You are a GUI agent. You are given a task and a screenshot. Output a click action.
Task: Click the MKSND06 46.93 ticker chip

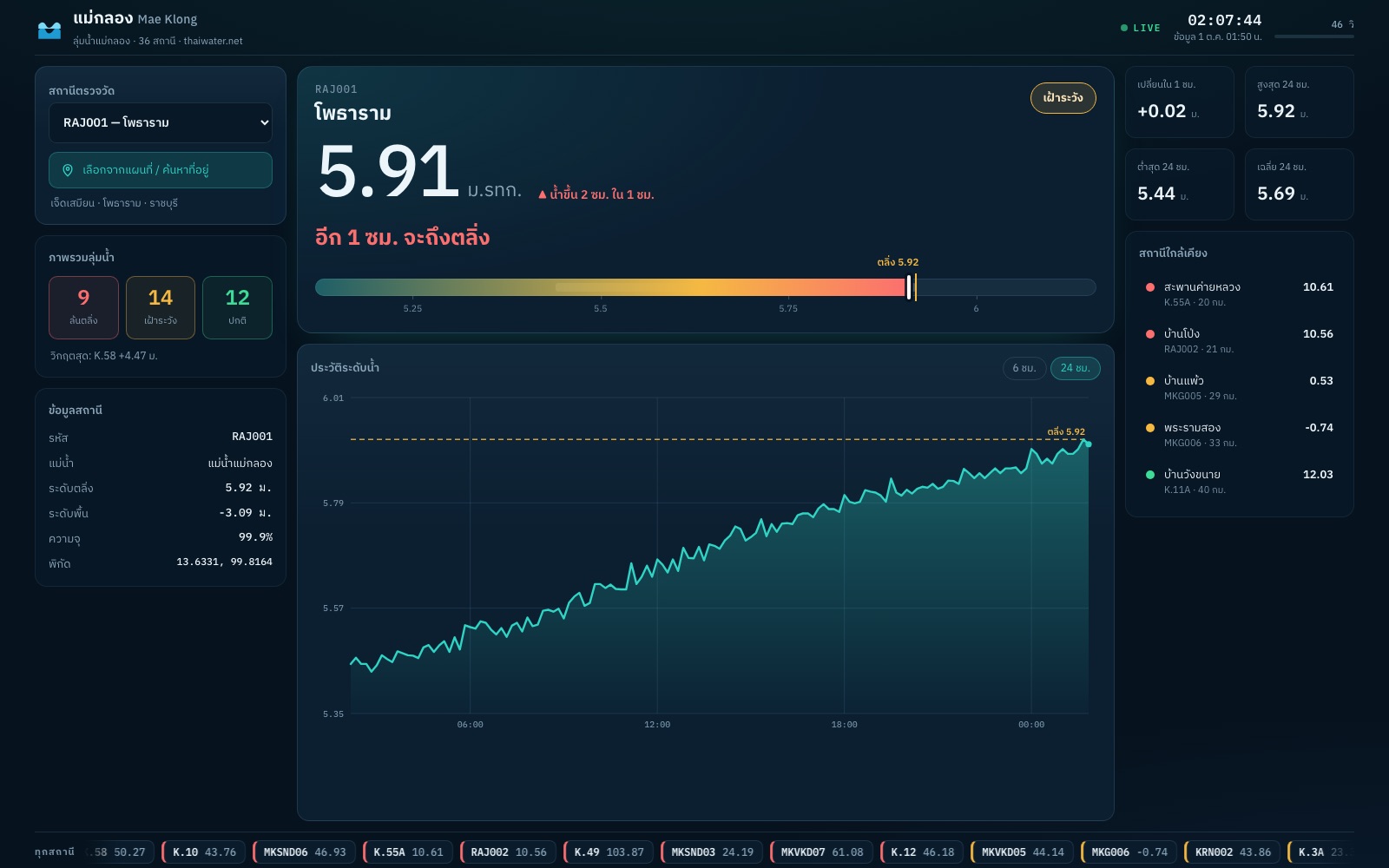point(305,852)
